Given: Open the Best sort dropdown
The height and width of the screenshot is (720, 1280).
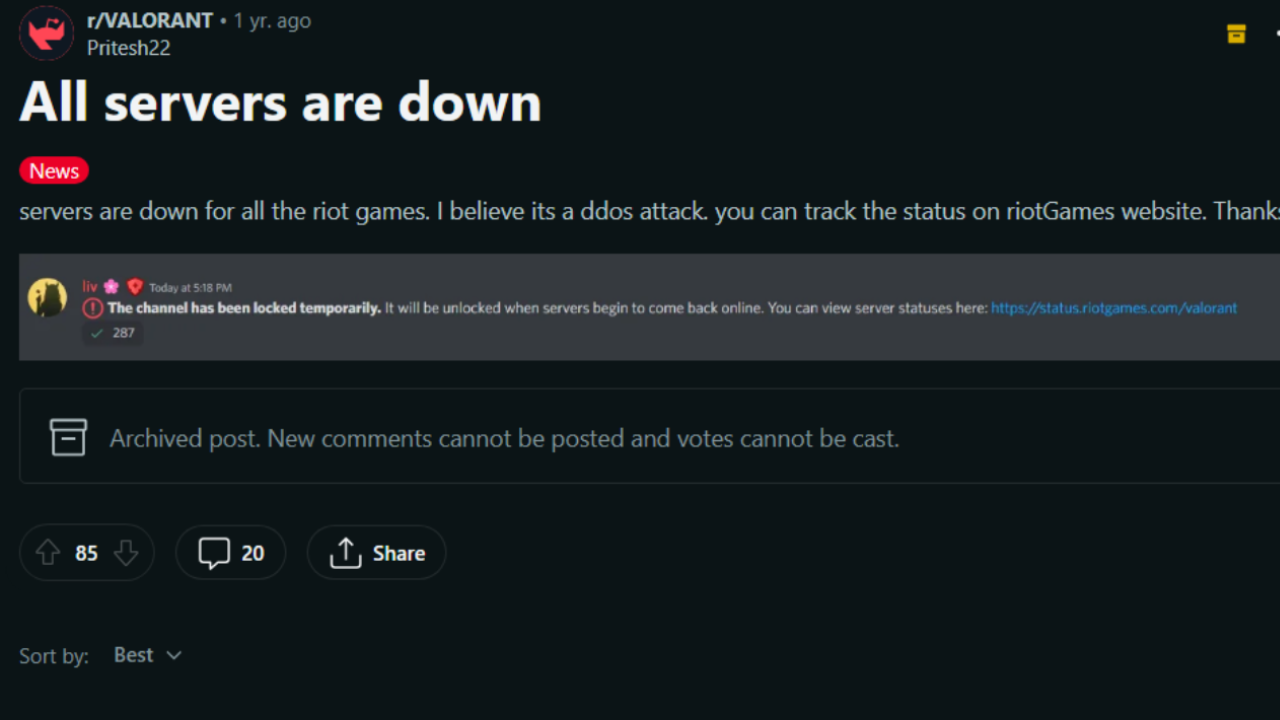Looking at the screenshot, I should point(132,655).
